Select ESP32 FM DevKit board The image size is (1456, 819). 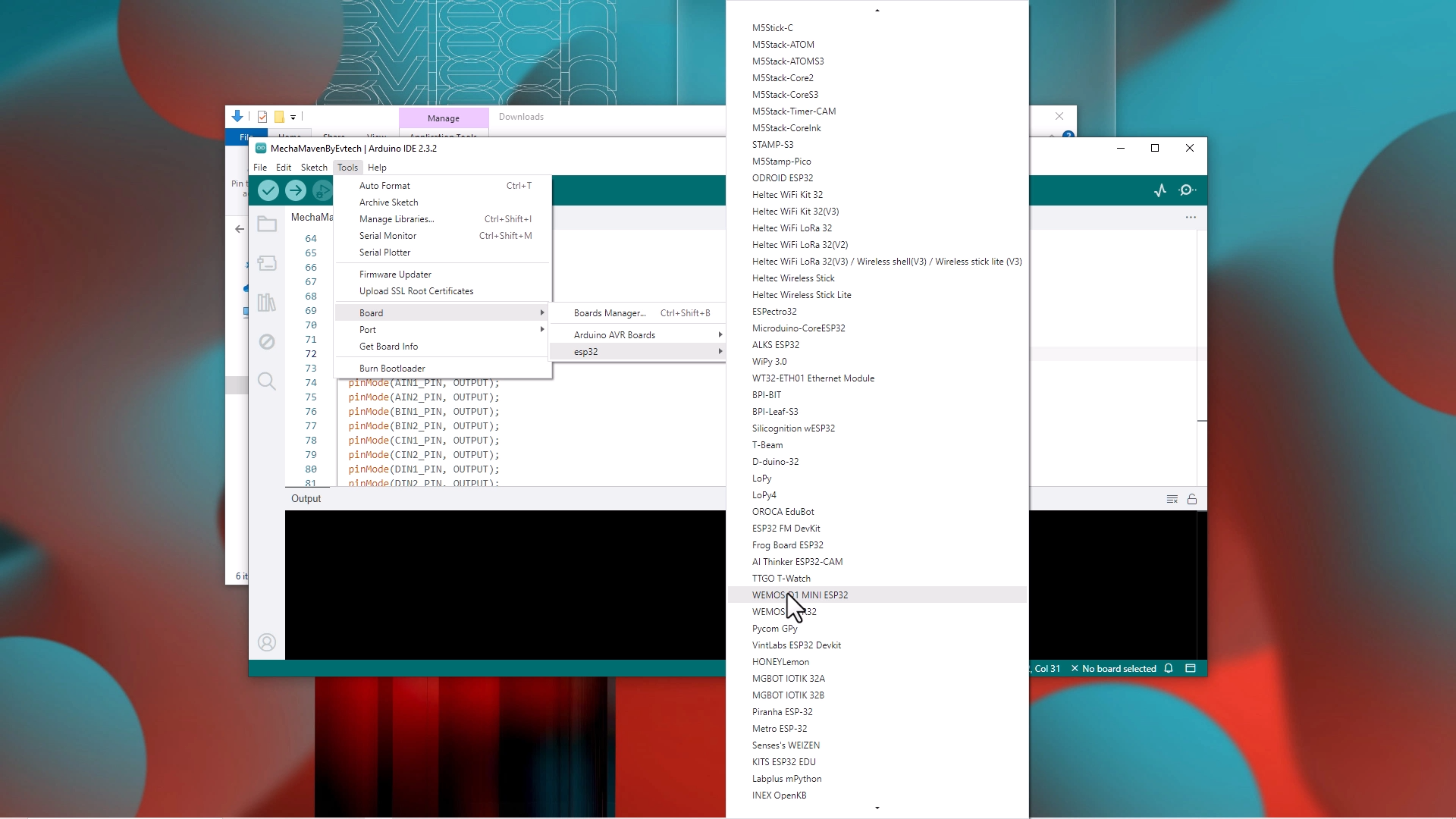pyautogui.click(x=877, y=528)
